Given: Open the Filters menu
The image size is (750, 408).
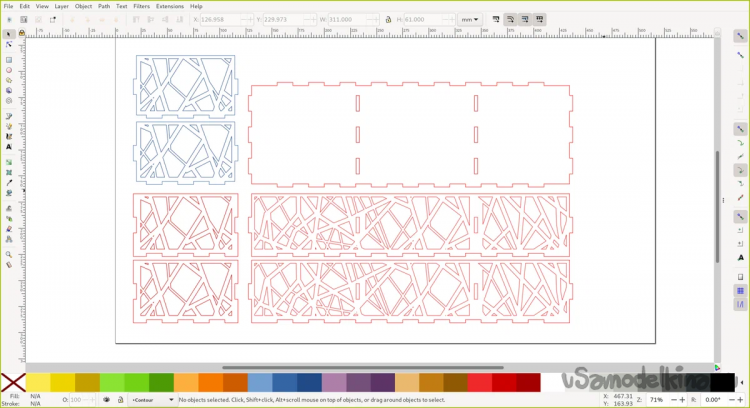Looking at the screenshot, I should click(141, 6).
